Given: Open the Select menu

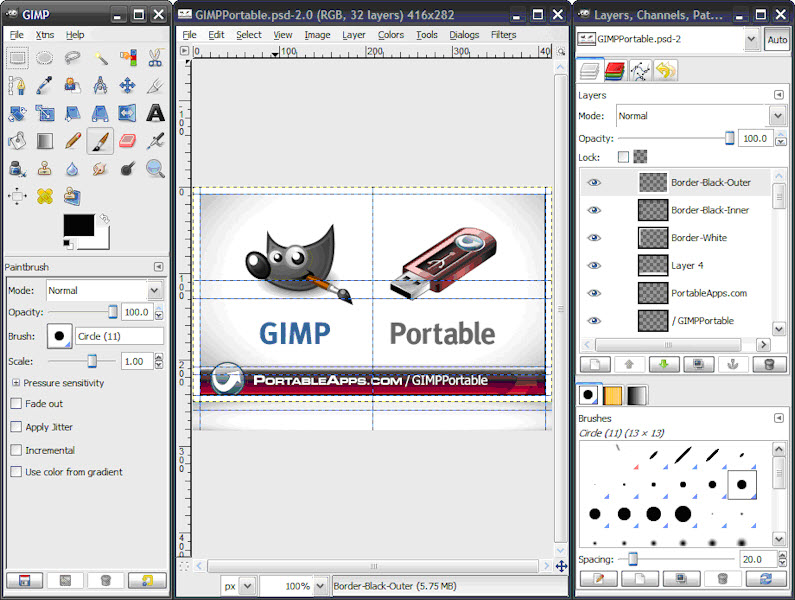Looking at the screenshot, I should click(x=249, y=35).
